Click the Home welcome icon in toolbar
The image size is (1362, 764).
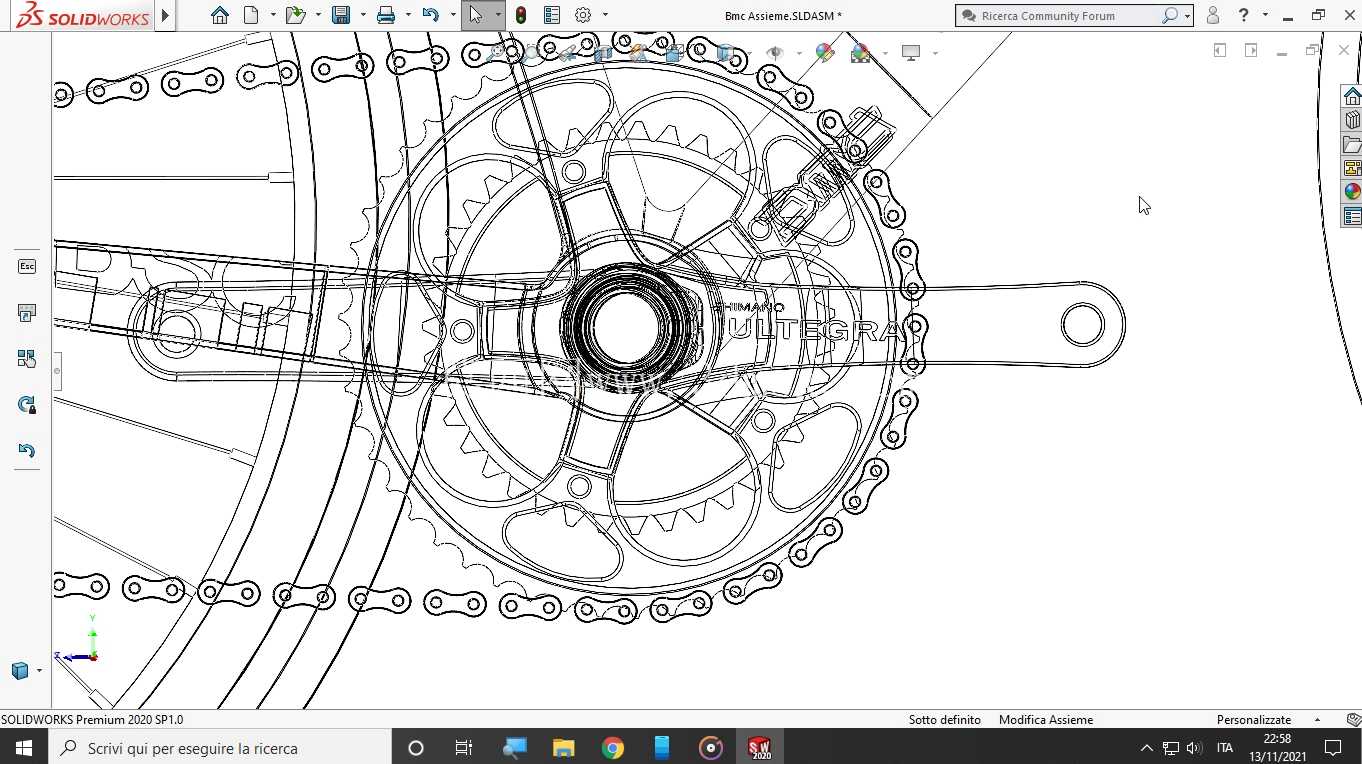220,15
